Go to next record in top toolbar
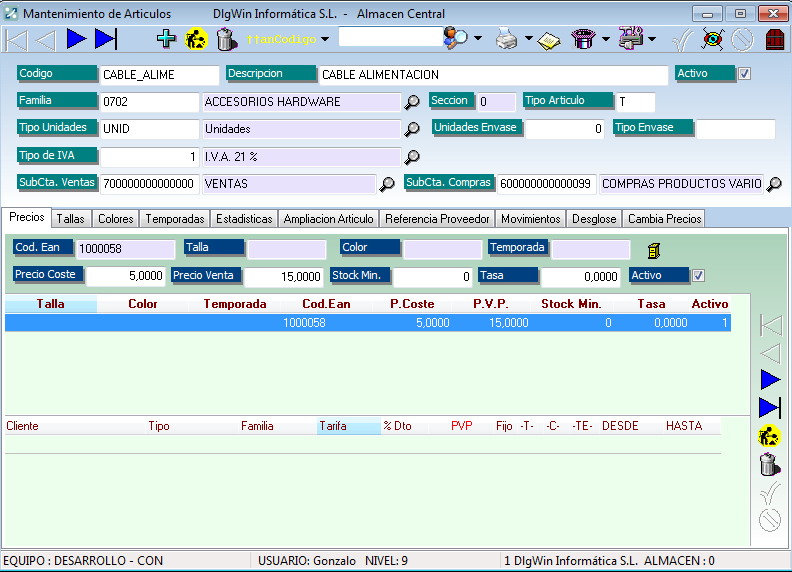 [76, 39]
